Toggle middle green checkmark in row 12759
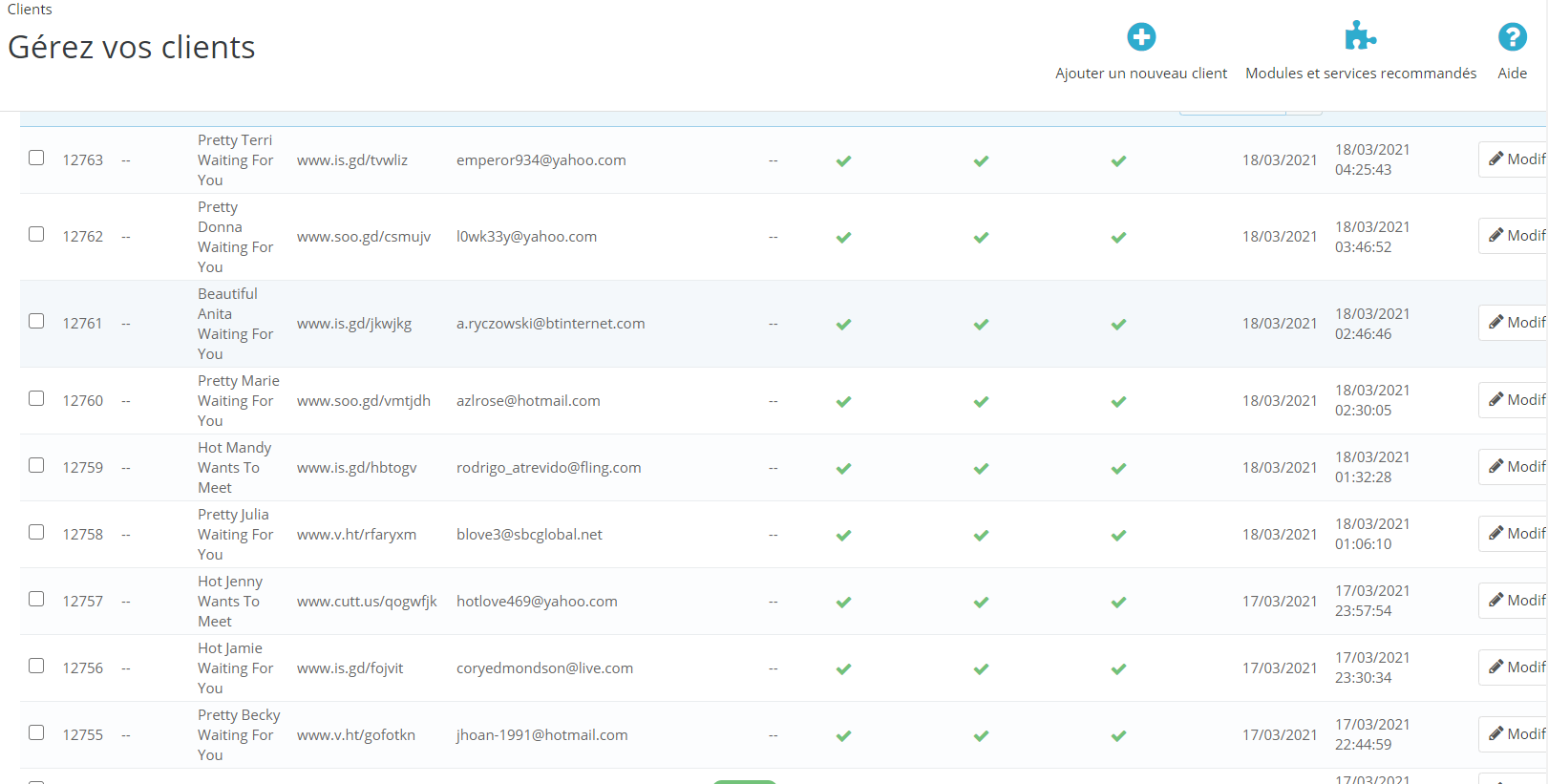The image size is (1548, 784). coord(981,469)
